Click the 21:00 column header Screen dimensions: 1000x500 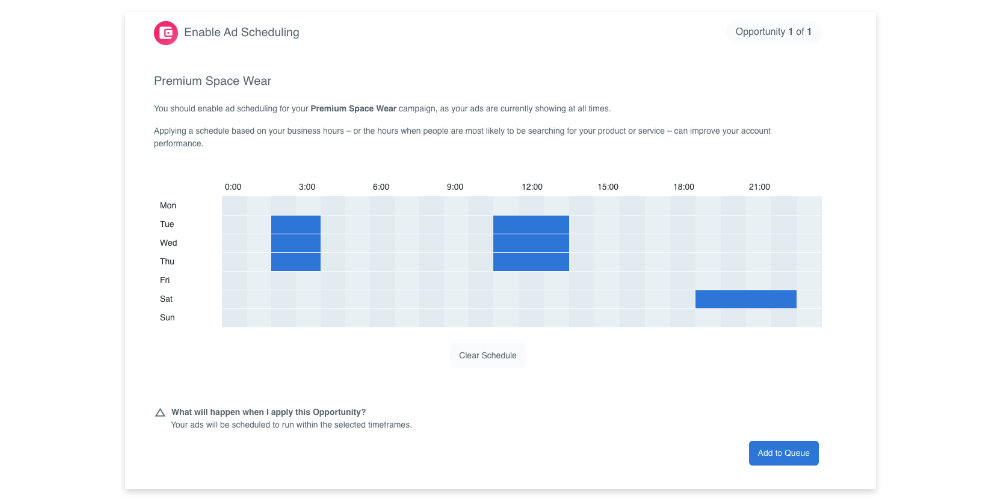[759, 187]
